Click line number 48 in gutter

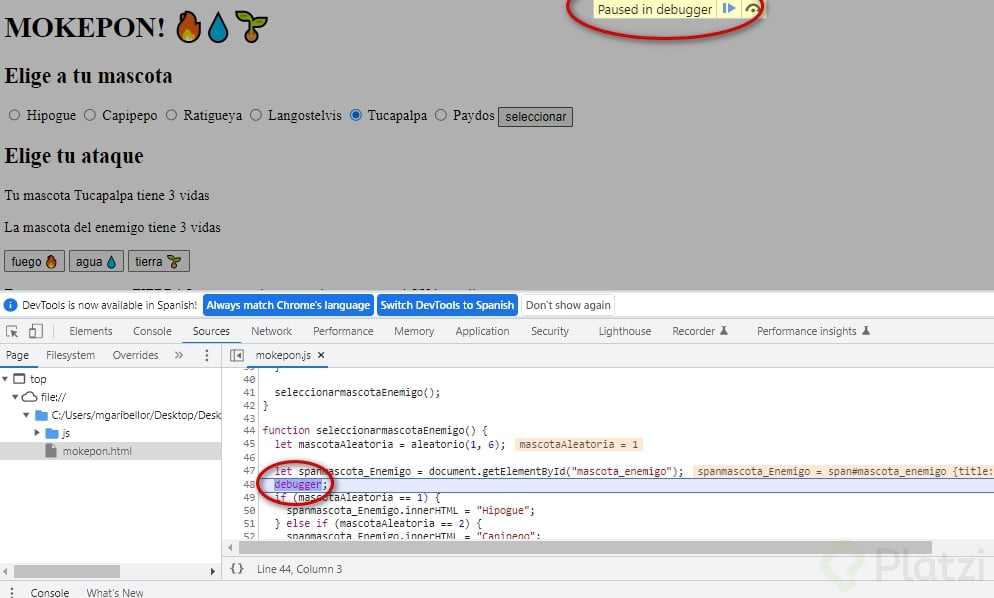click(248, 484)
